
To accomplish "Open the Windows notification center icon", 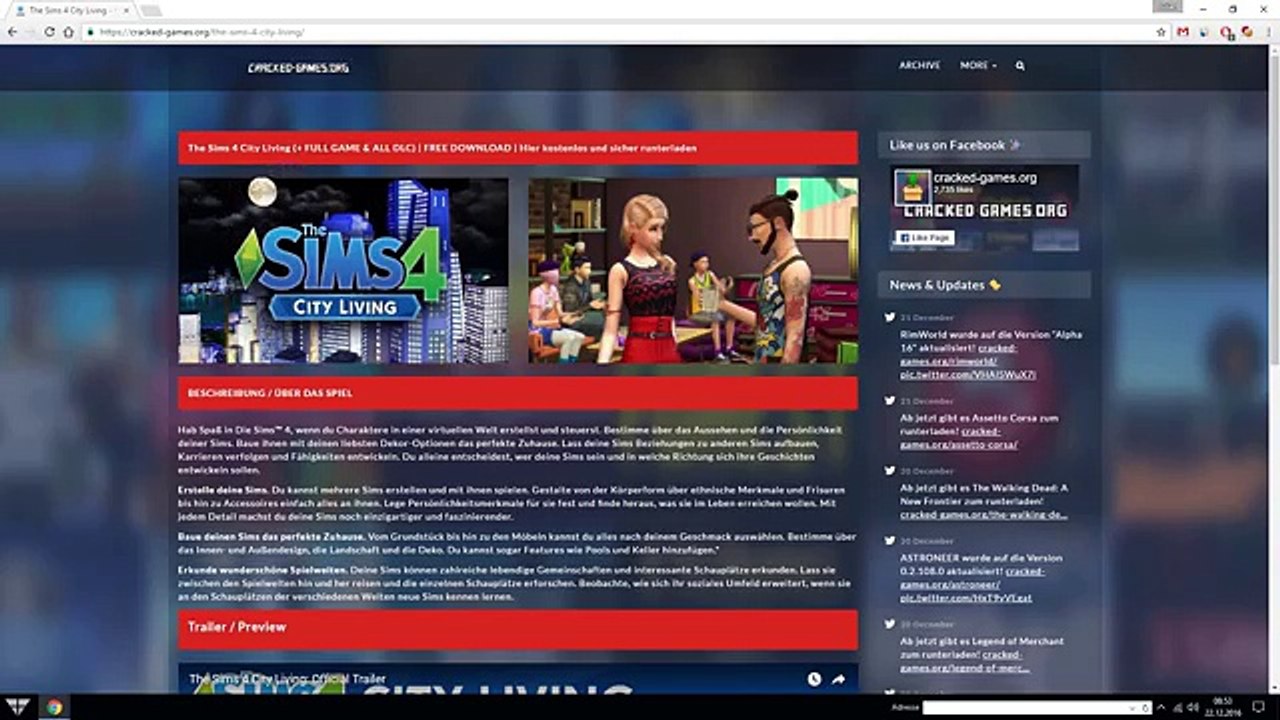I will [x=1258, y=707].
